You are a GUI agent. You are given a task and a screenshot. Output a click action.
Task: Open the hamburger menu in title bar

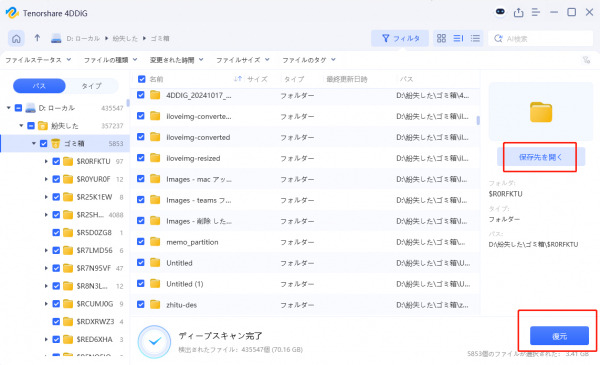pos(536,12)
